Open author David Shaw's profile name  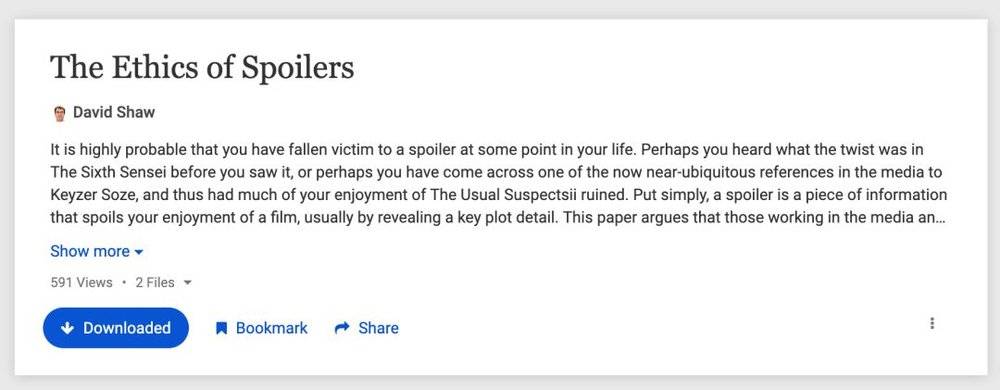114,113
